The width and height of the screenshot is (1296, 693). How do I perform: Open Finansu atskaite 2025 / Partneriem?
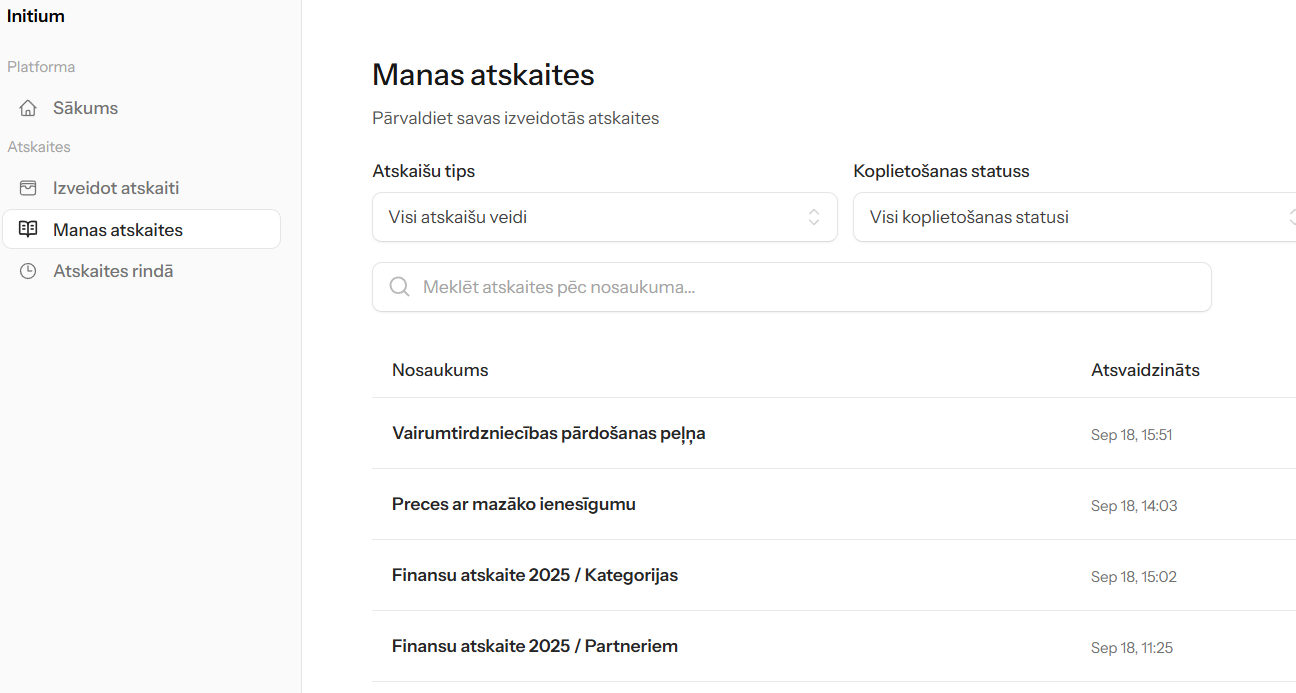pos(534,647)
